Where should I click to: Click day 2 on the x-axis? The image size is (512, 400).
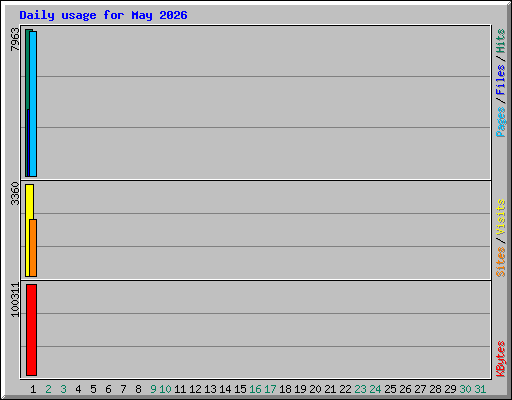tap(48, 389)
